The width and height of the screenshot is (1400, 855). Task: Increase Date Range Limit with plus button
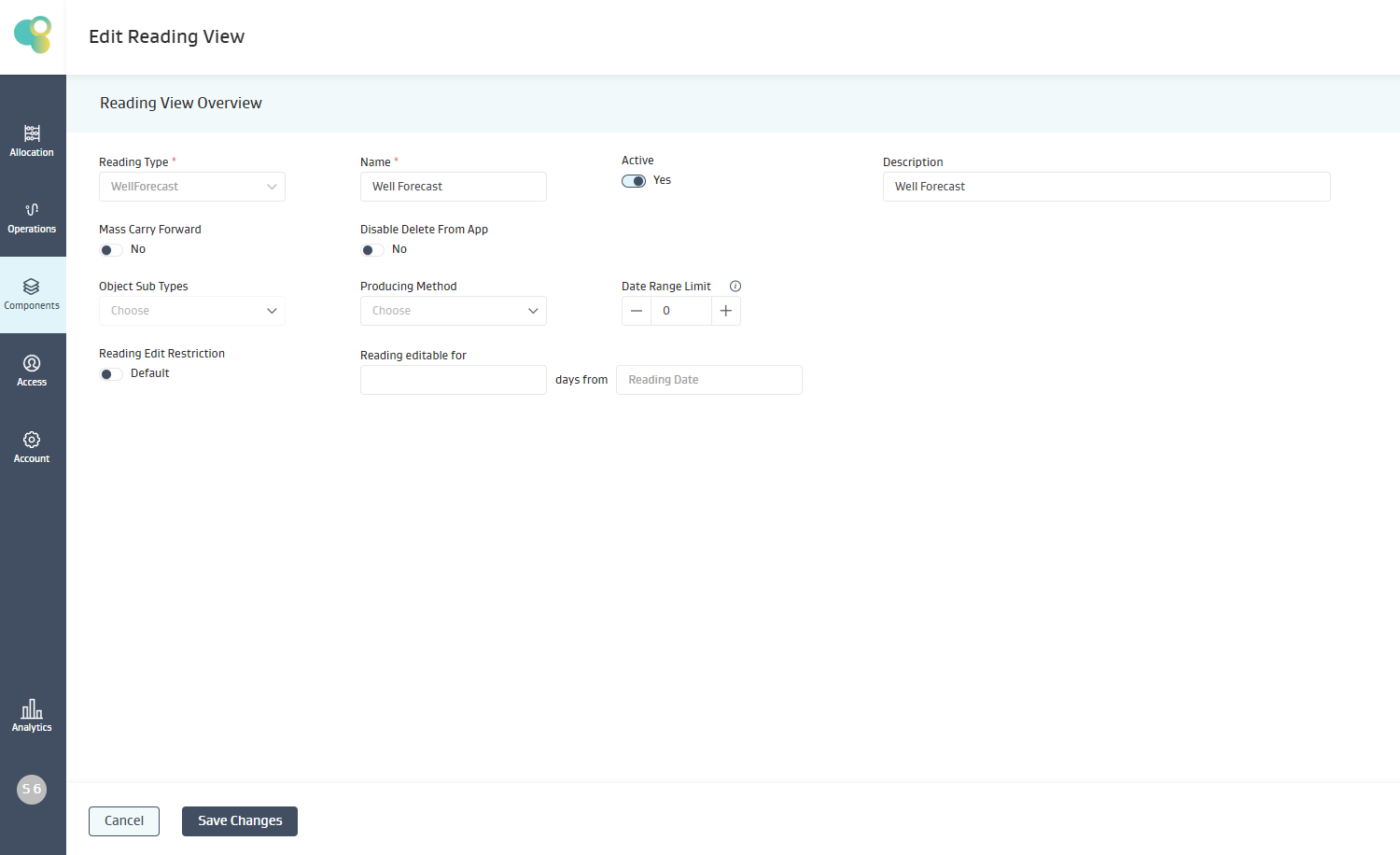pyautogui.click(x=726, y=311)
